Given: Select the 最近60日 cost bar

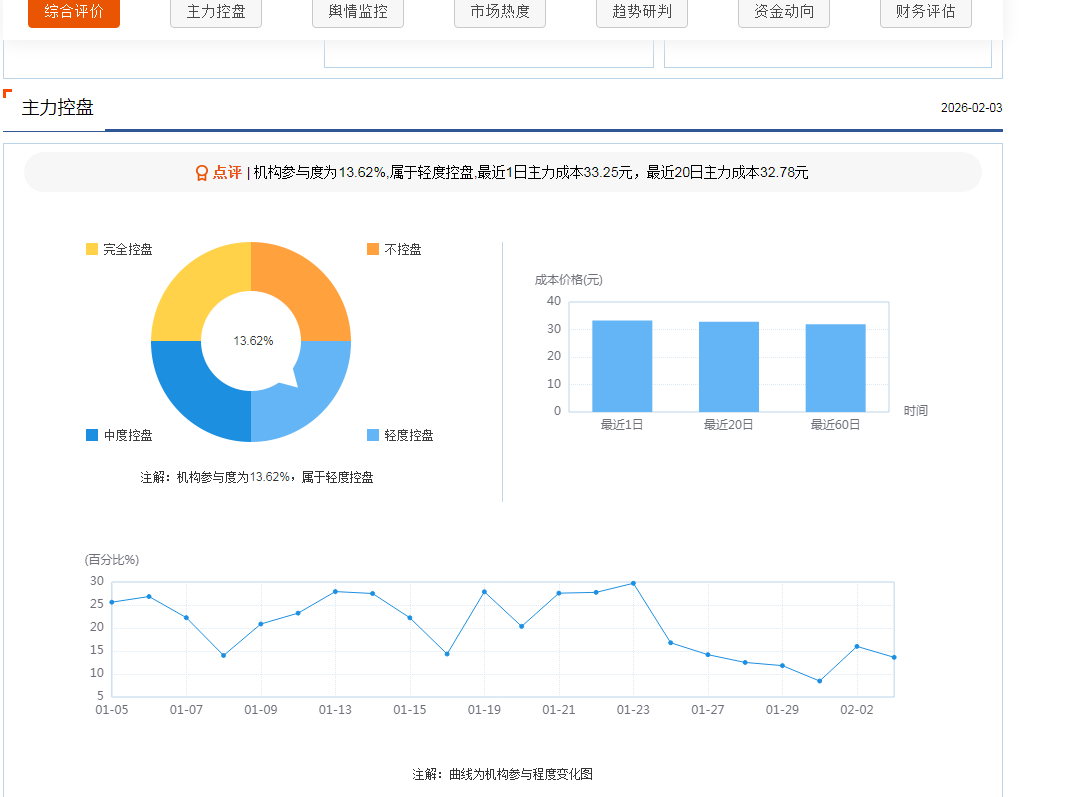Looking at the screenshot, I should point(836,366).
